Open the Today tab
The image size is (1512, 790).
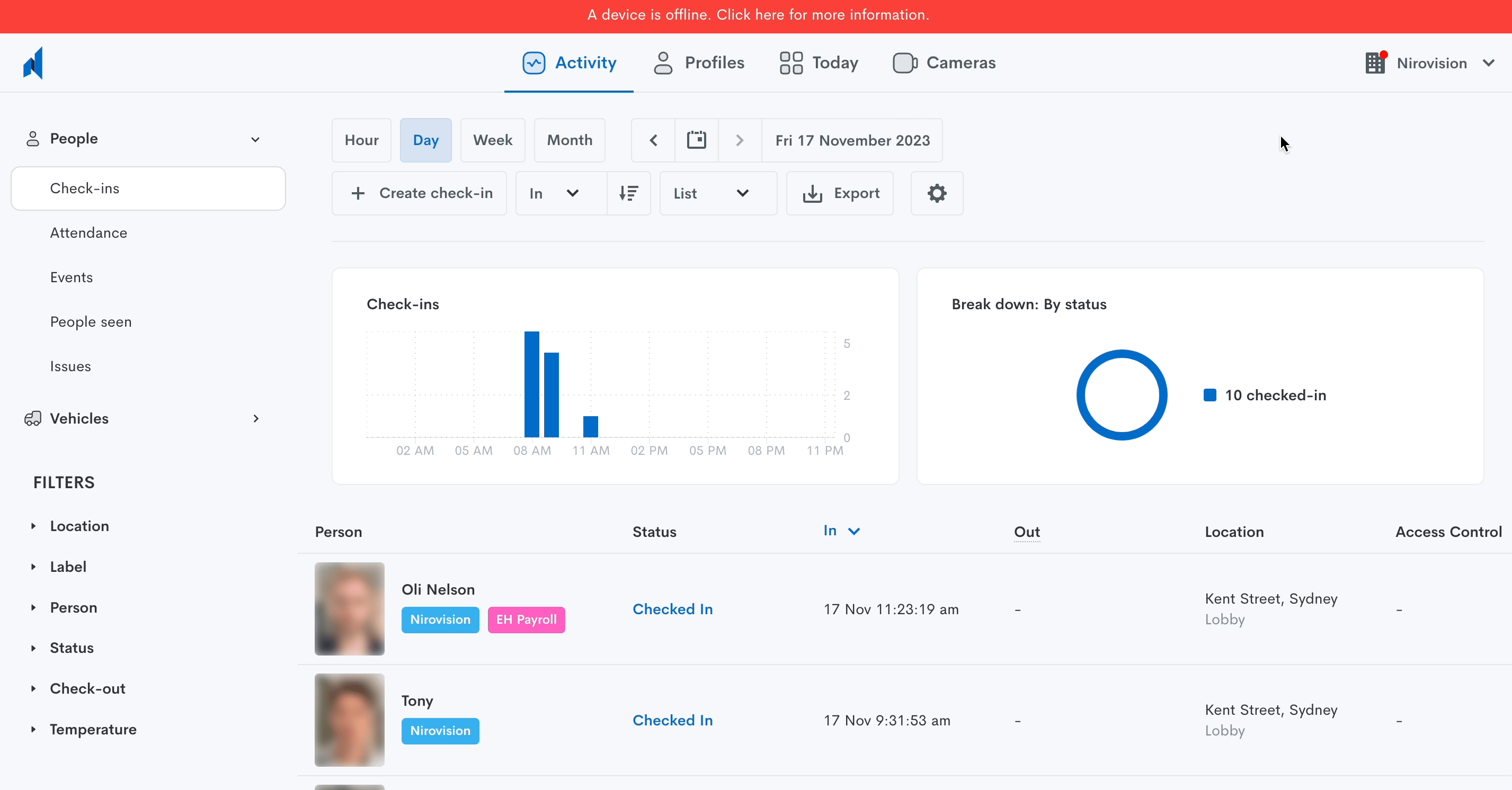click(819, 63)
